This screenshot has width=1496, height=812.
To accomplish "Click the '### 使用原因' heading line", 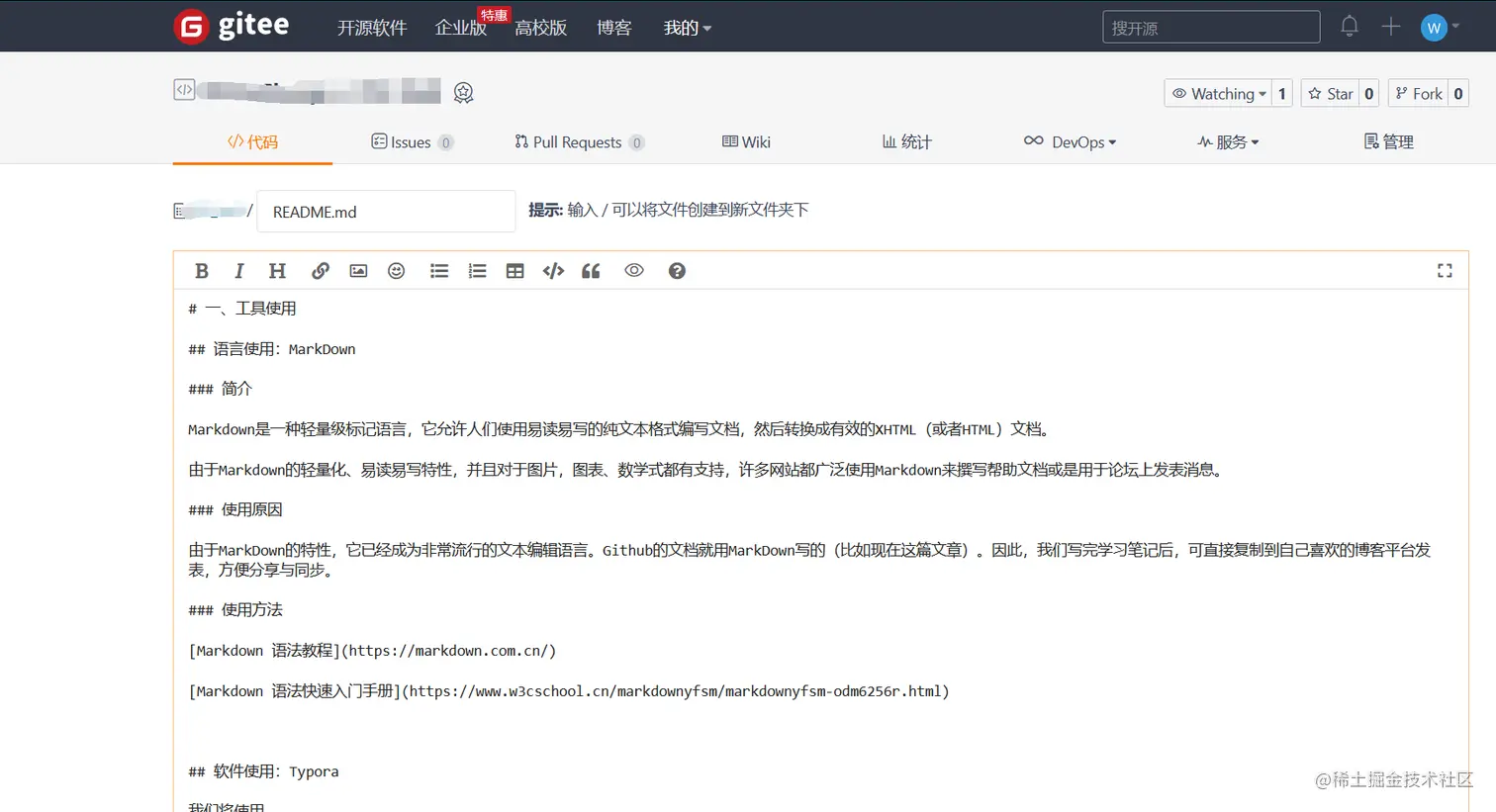I will [x=235, y=509].
